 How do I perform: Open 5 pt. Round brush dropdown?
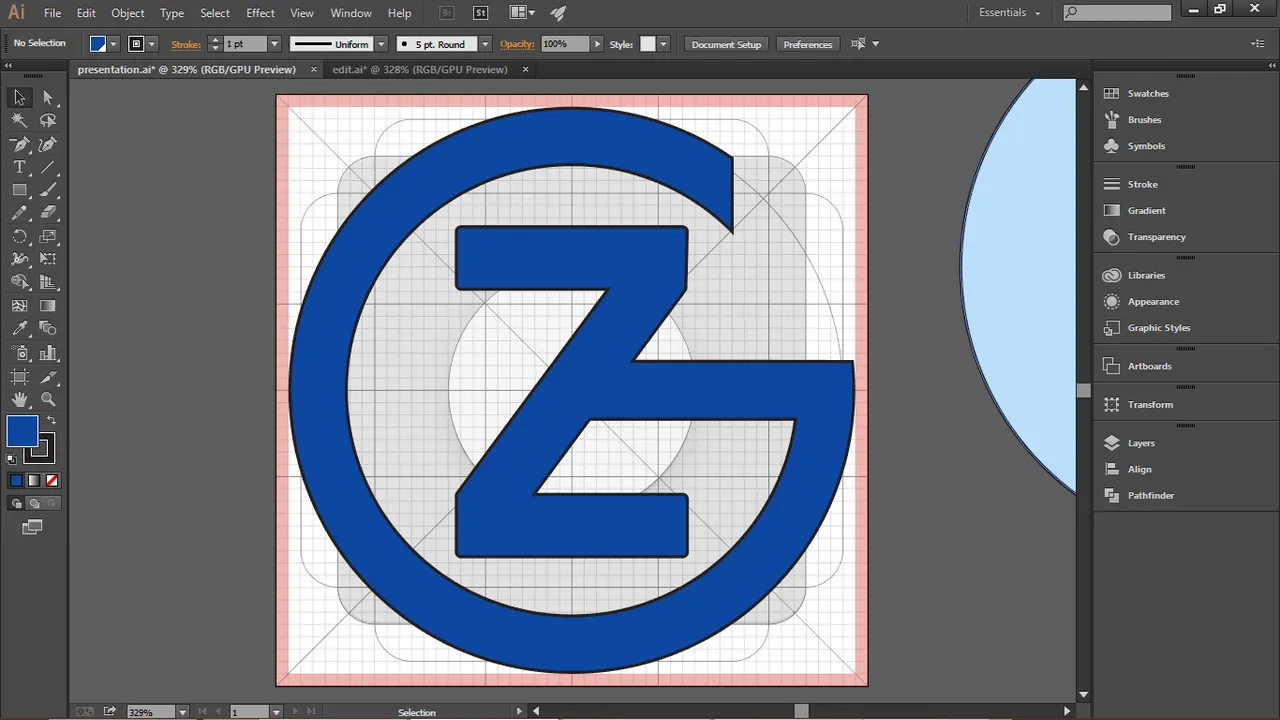coord(485,44)
